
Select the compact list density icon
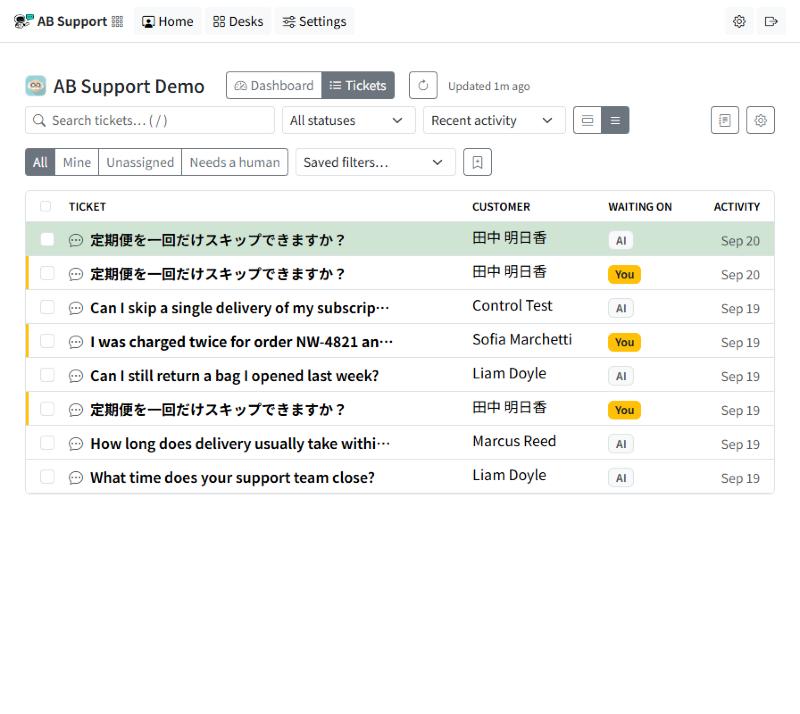[615, 120]
